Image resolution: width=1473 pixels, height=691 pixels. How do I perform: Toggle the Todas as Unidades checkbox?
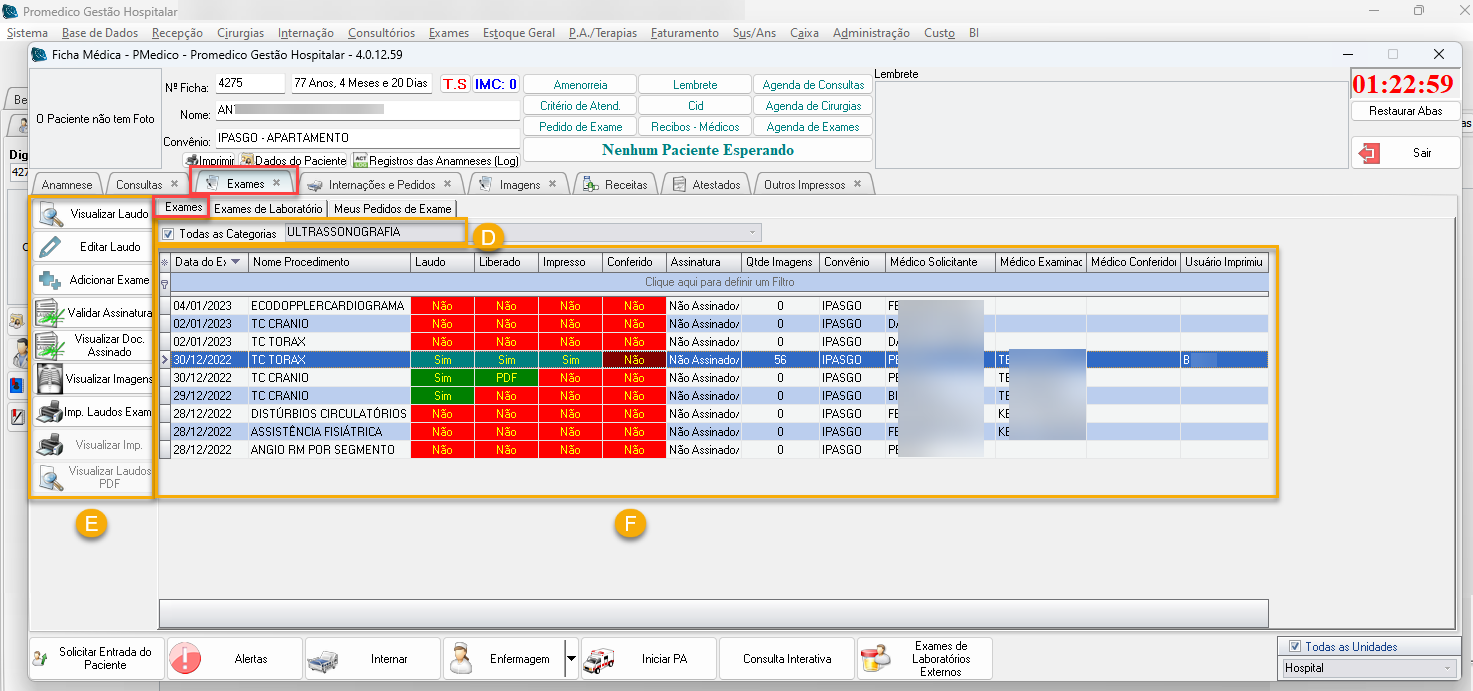click(1295, 646)
